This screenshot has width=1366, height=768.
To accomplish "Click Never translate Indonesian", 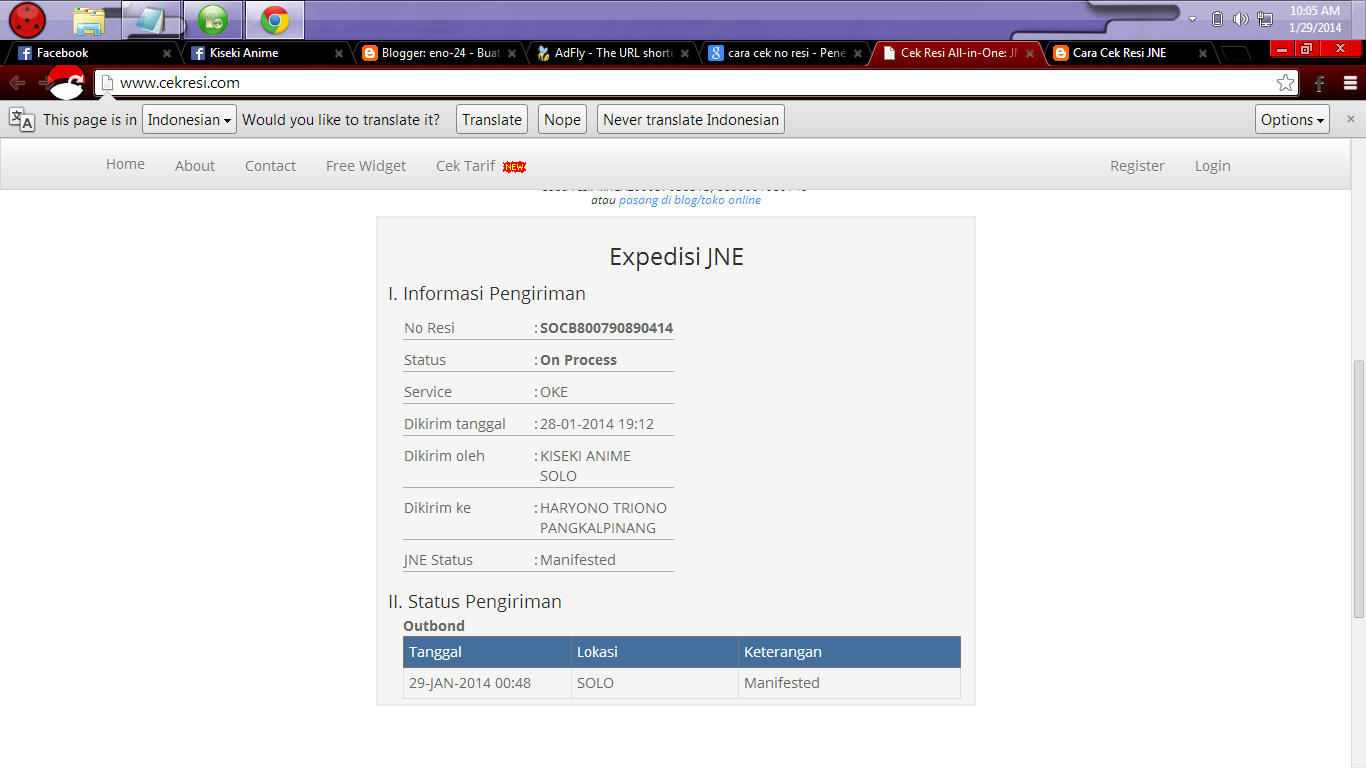I will click(691, 119).
